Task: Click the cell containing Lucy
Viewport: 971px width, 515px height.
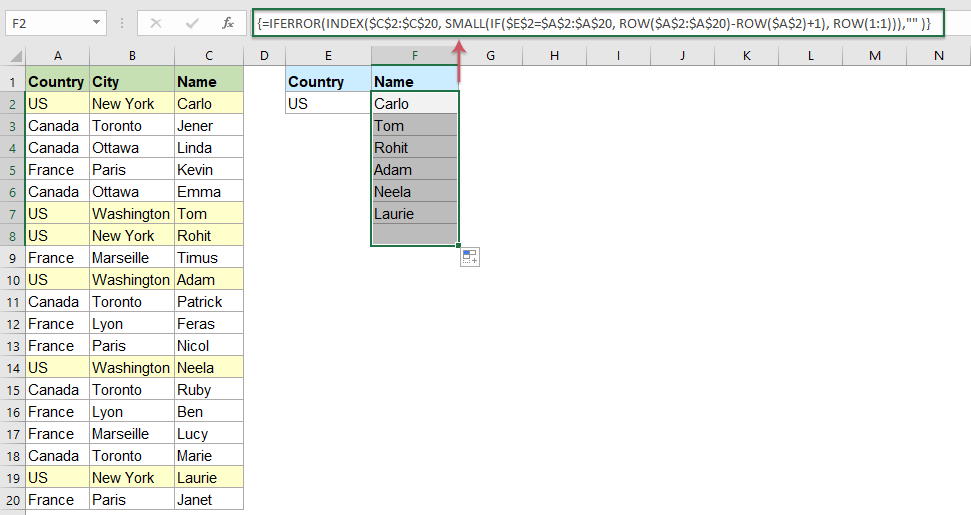Action: click(209, 434)
